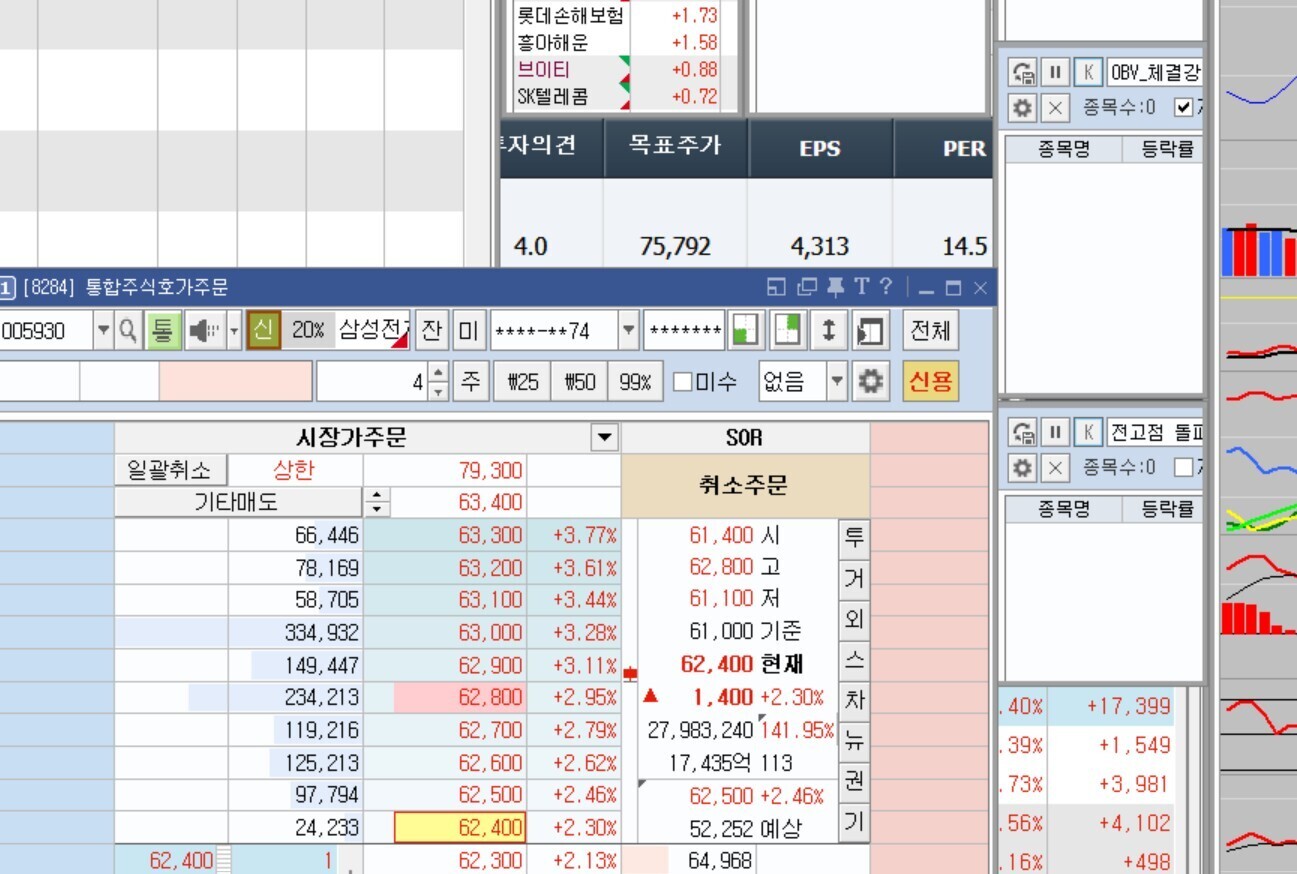This screenshot has height=874, width=1297.
Task: Pin the order window with pushpin icon
Action: (x=836, y=288)
